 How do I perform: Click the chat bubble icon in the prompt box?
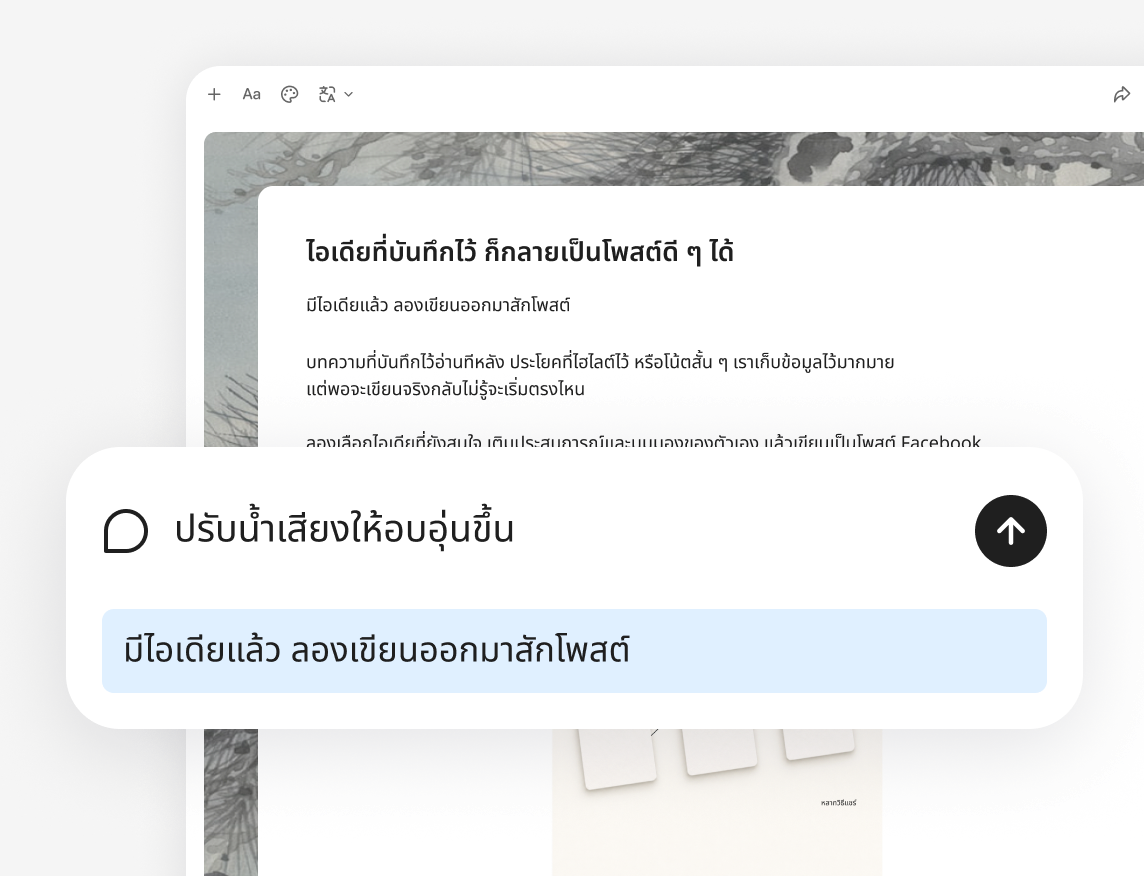(126, 531)
